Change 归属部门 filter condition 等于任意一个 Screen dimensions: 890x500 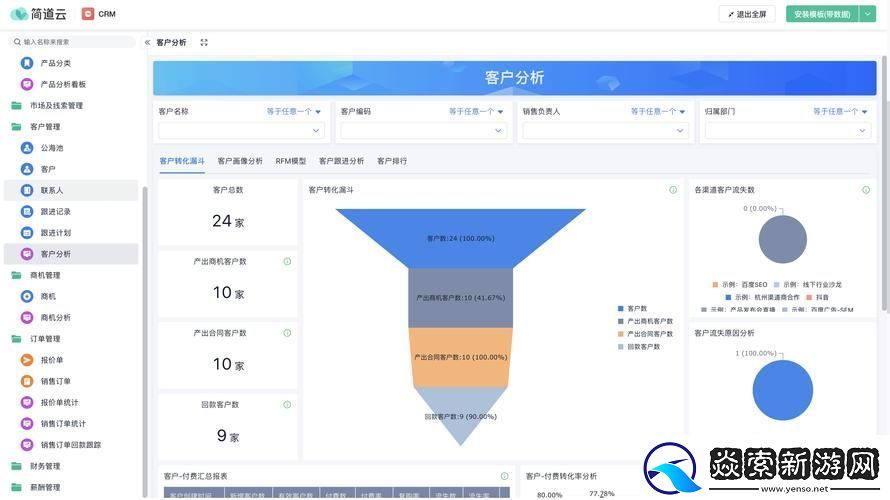841,111
